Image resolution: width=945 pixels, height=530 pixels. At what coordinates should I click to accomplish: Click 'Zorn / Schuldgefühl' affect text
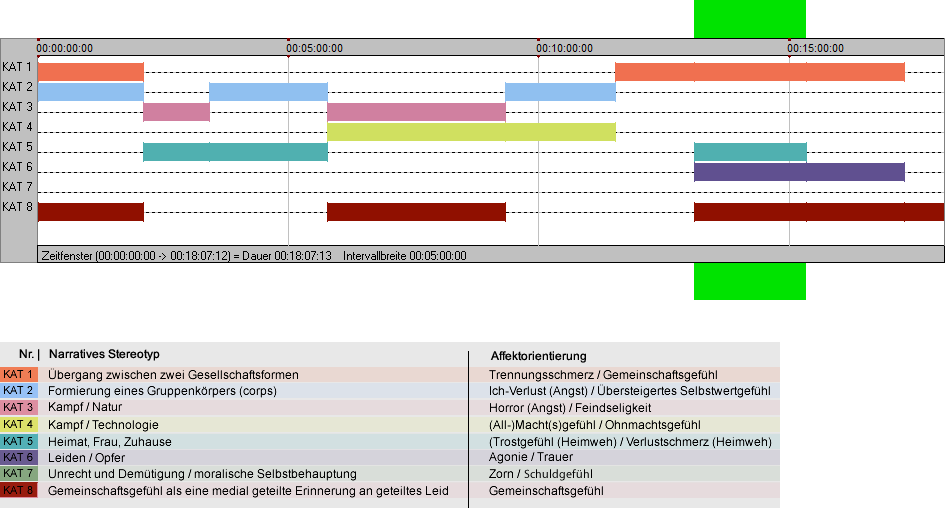click(540, 474)
